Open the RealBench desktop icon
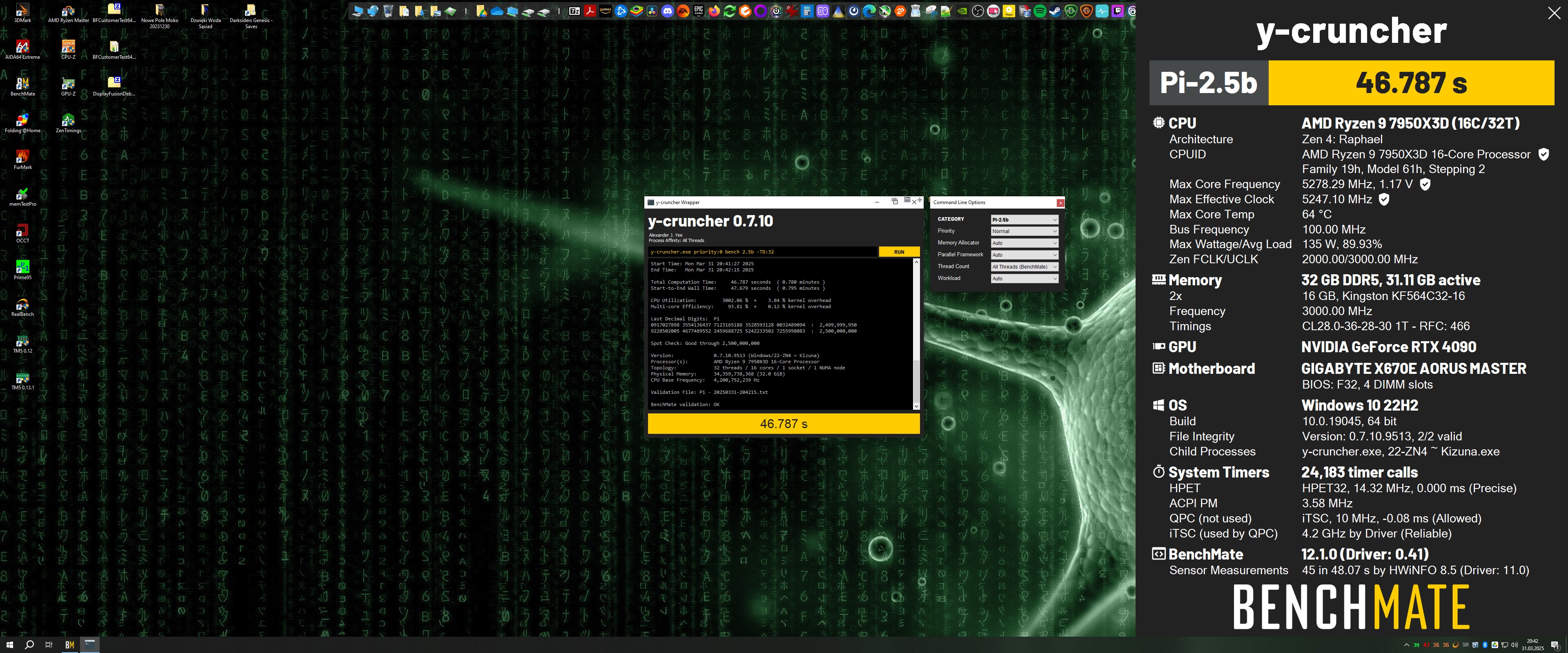Screen dimensions: 1568x653 click(x=22, y=307)
